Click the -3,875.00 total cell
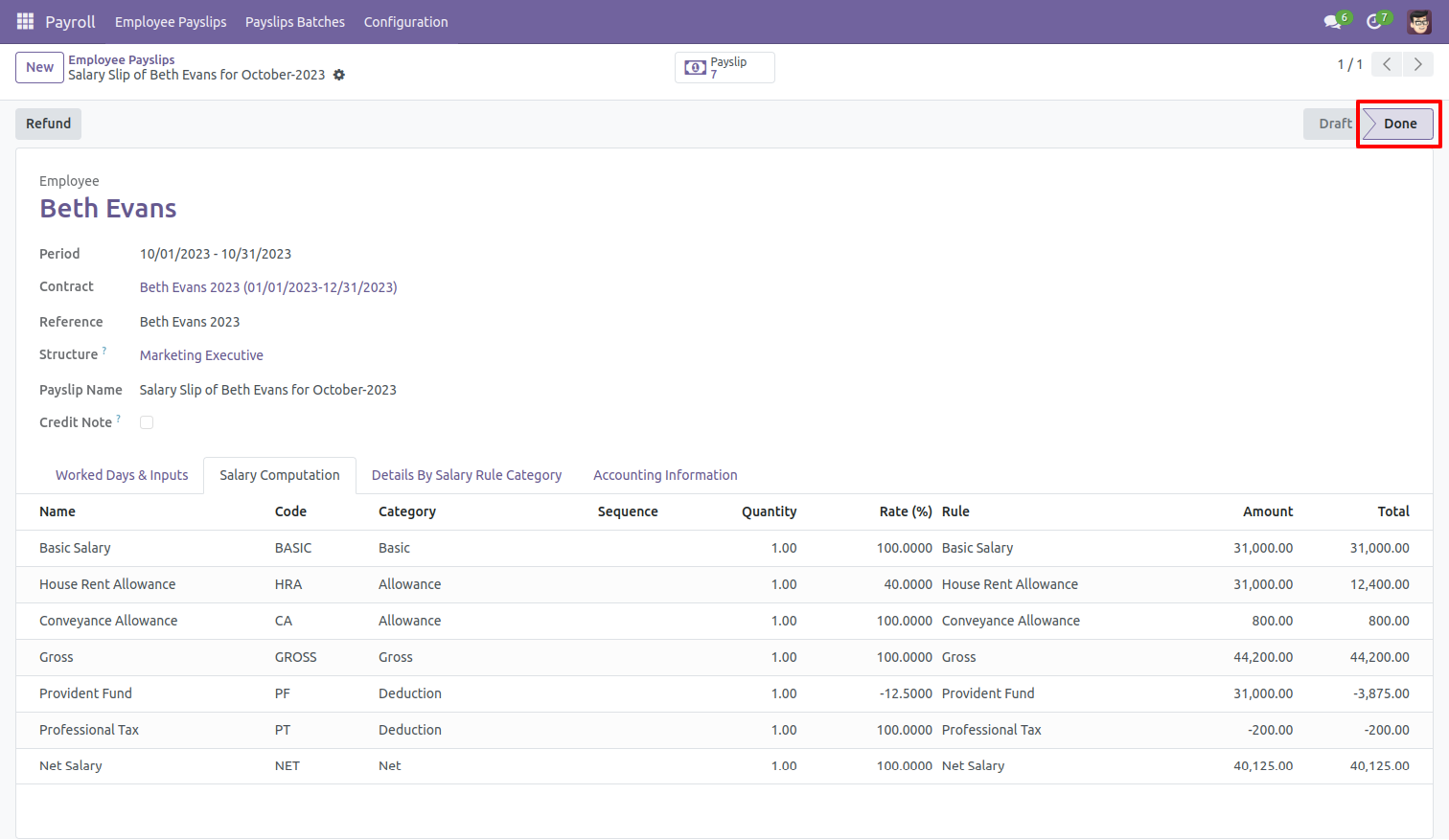Screen dimensions: 1449x840 pyautogui.click(x=1381, y=693)
